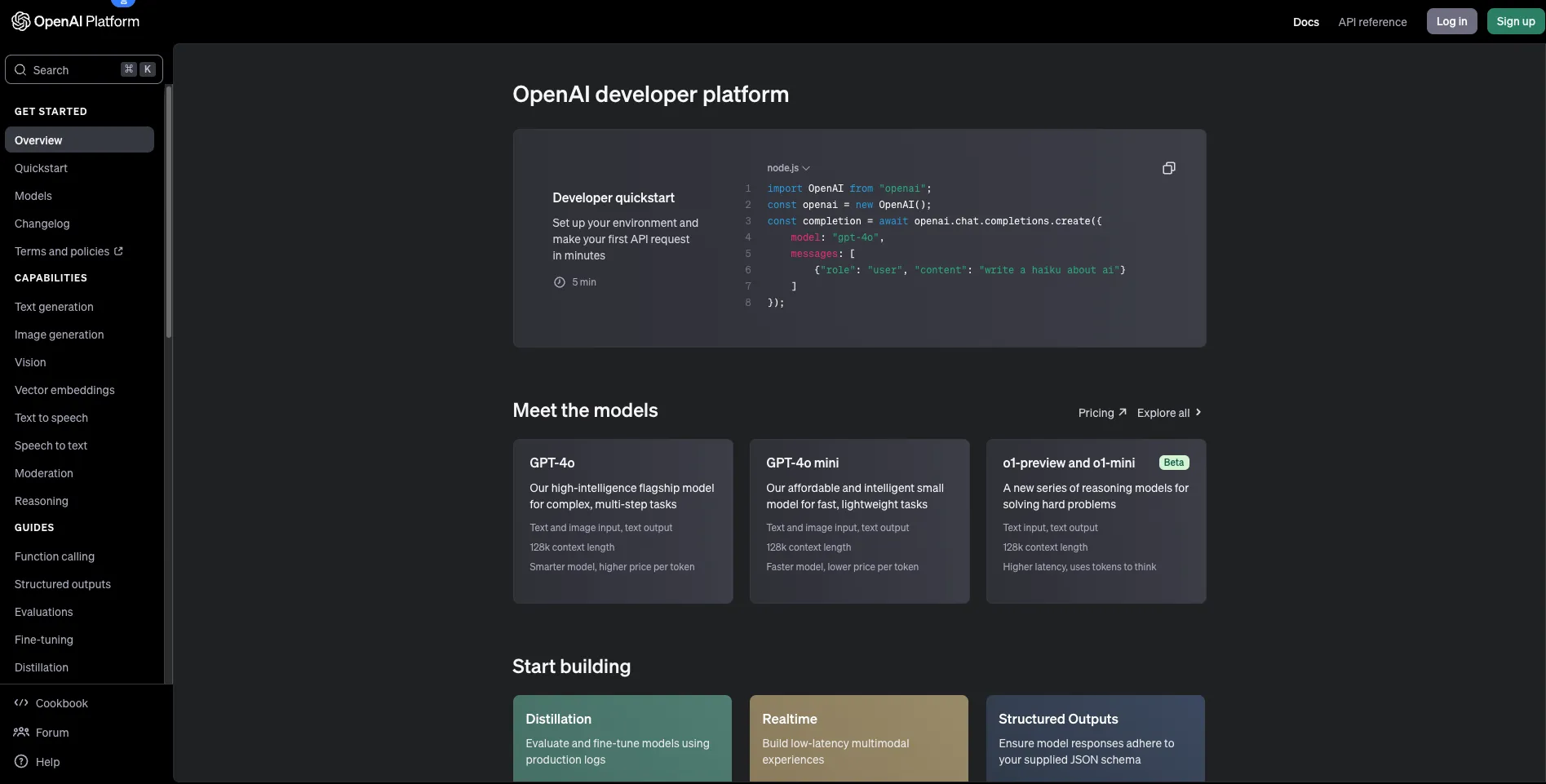
Task: Click the clock icon next to 5 min
Action: [x=560, y=282]
